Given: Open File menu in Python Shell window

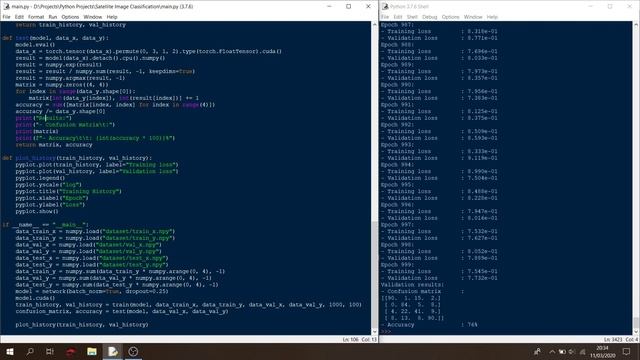Looking at the screenshot, I should click(385, 17).
